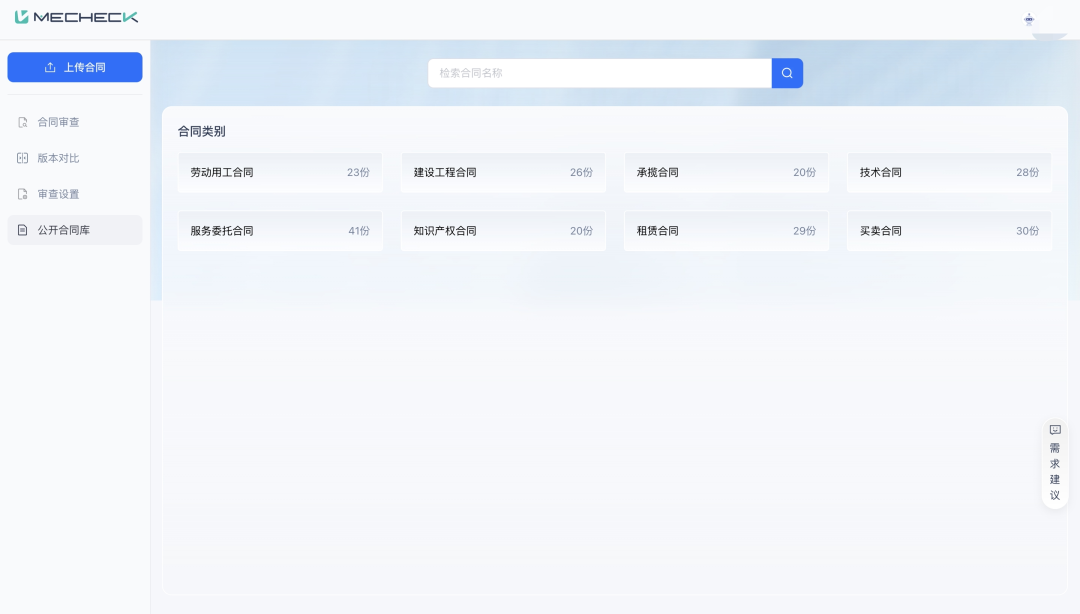
Task: Click the upload arrow icon in 上传合同
Action: pyautogui.click(x=50, y=68)
